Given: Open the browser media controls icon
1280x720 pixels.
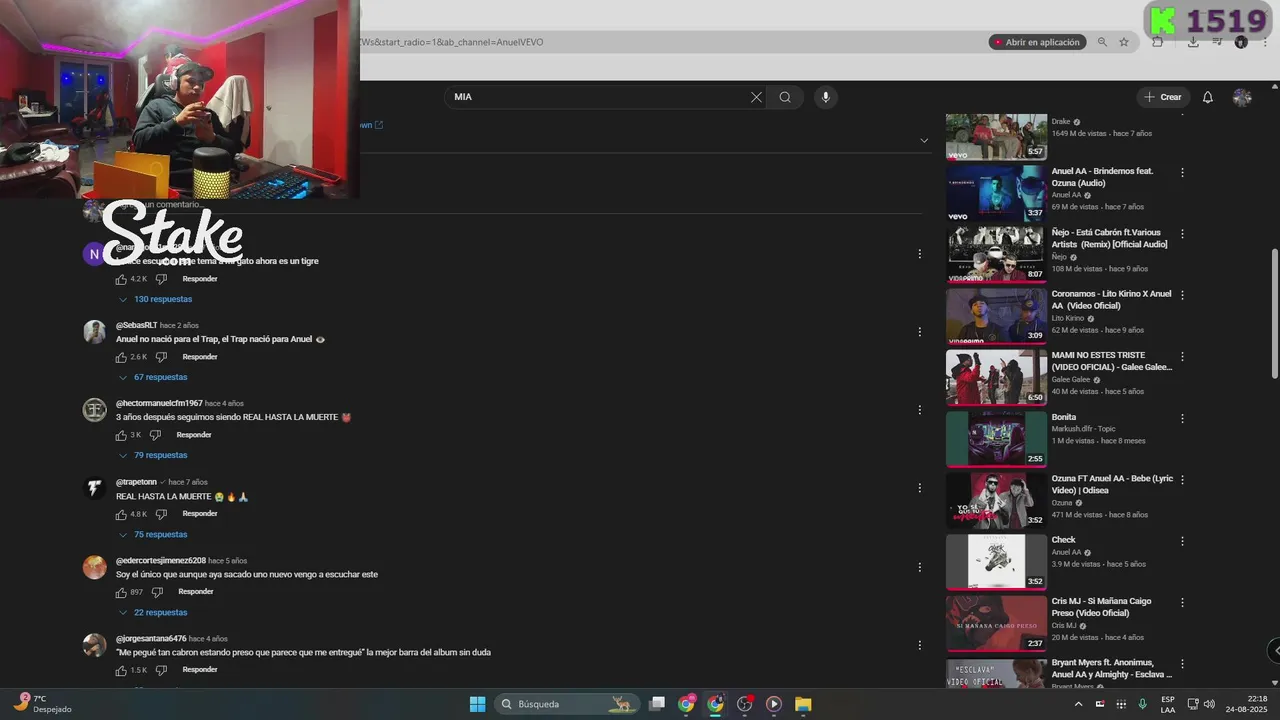Looking at the screenshot, I should pyautogui.click(x=1217, y=42).
